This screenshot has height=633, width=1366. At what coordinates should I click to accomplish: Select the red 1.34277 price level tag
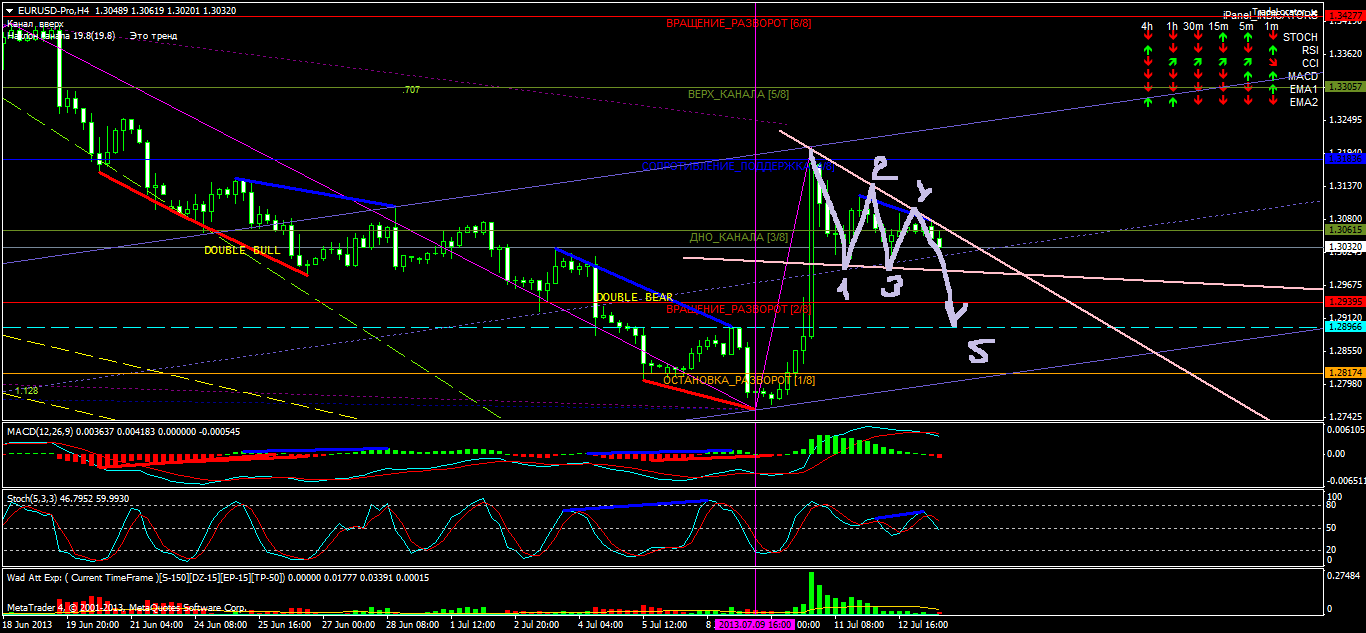1345,15
